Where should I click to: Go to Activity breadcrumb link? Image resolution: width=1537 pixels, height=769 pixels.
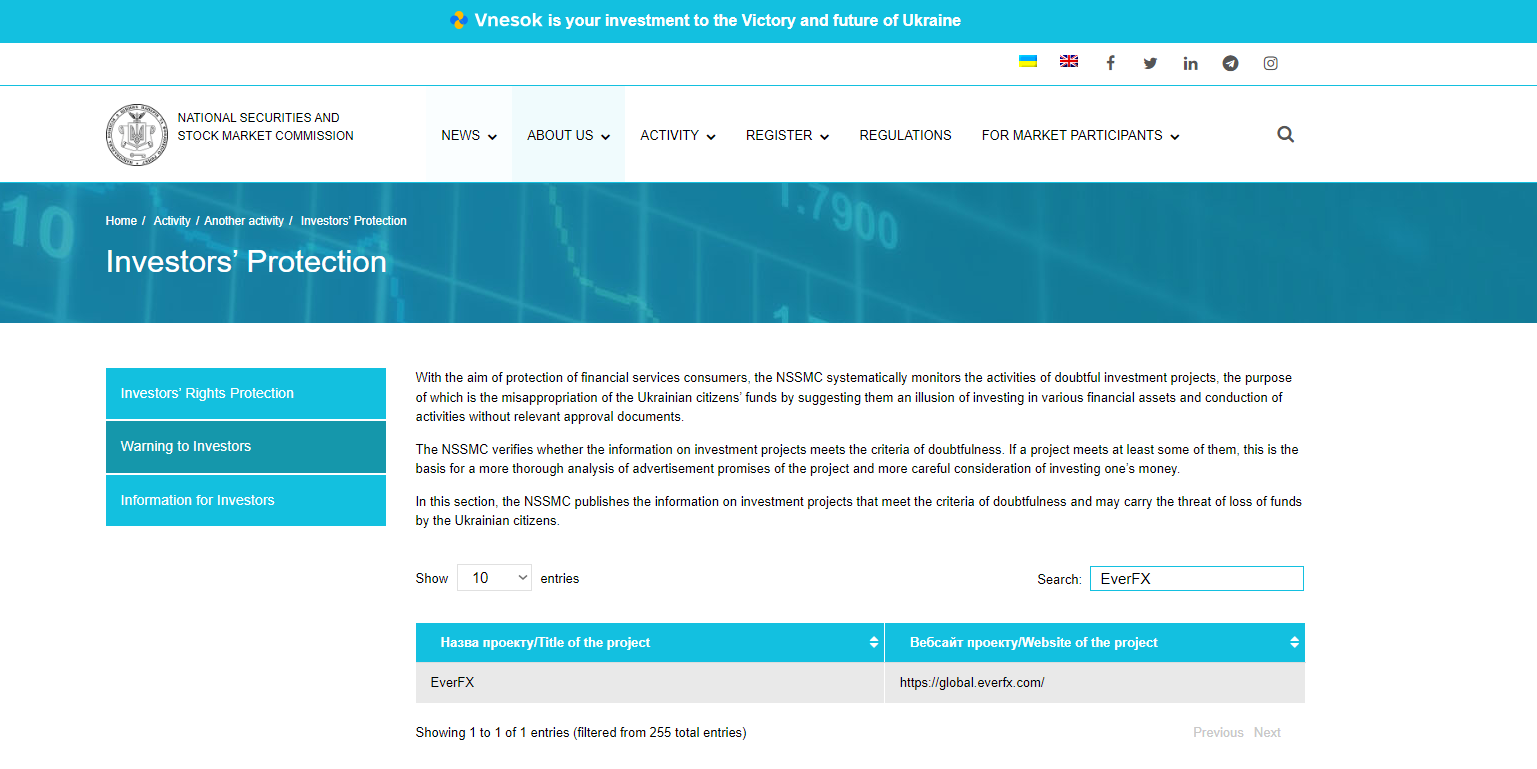coord(172,221)
